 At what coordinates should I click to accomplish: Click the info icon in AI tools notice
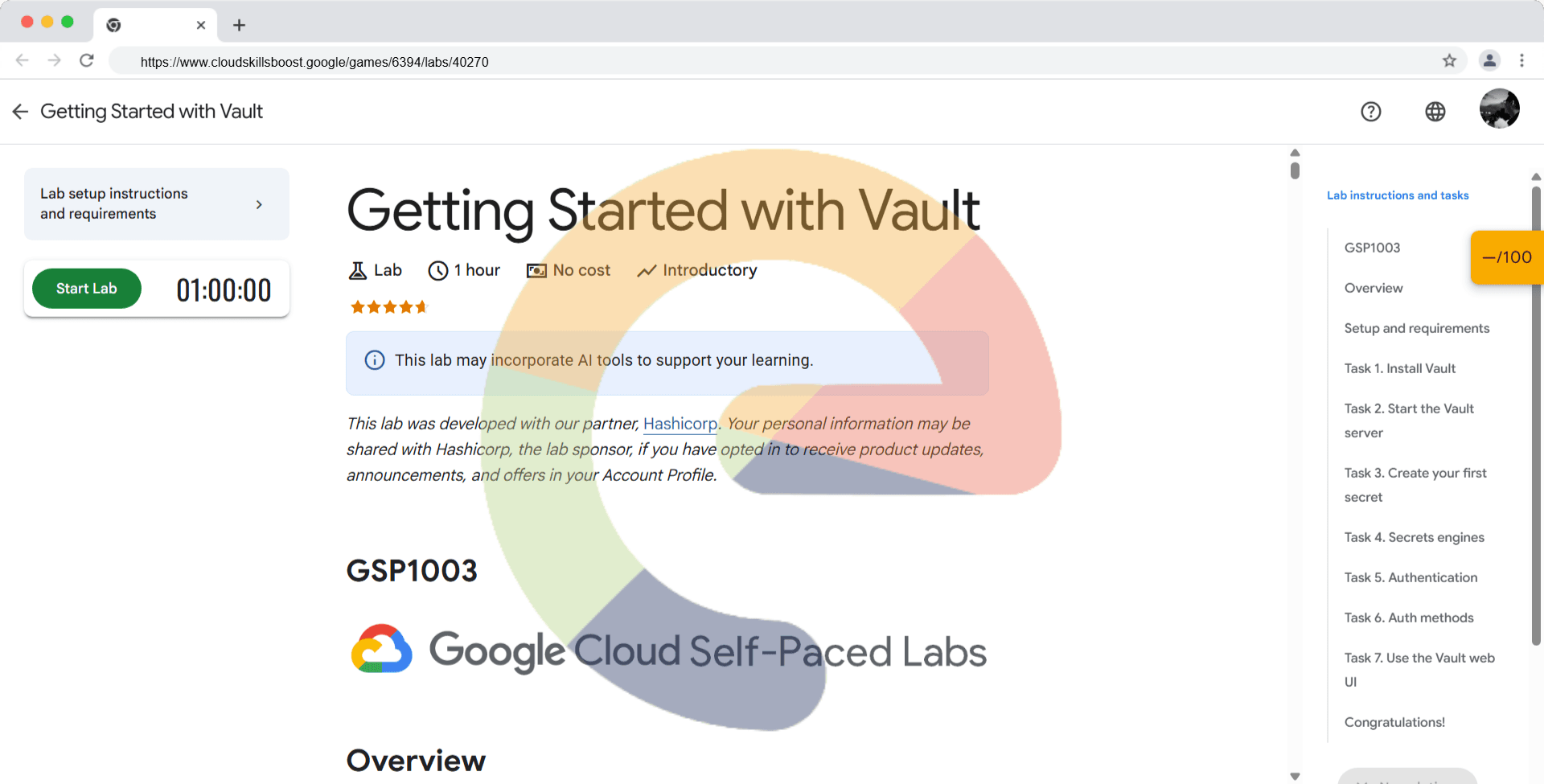pos(375,360)
